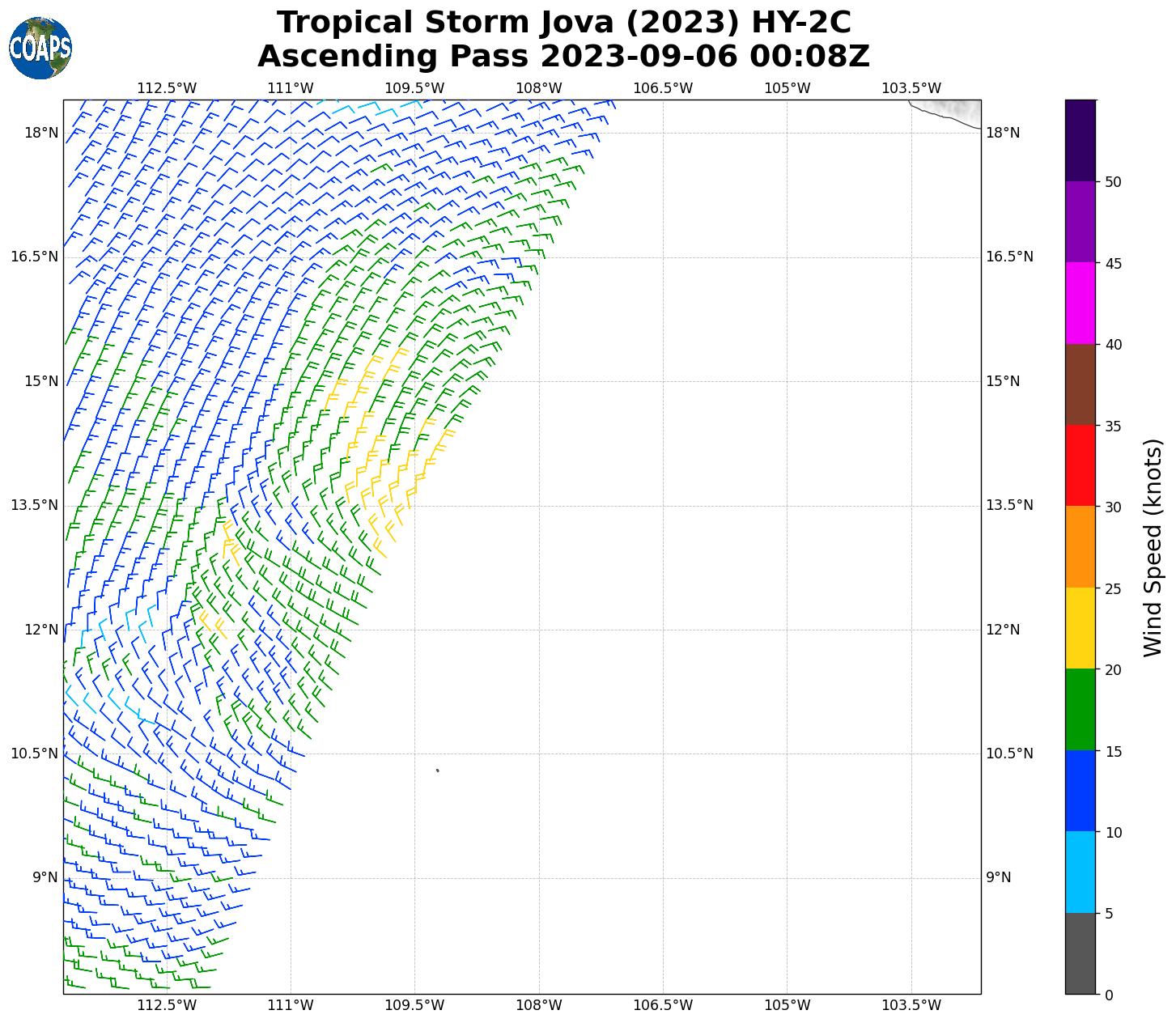Viewport: 1176px width, 1023px height.
Task: Click the 9°N label on the left axis
Action: [x=45, y=877]
